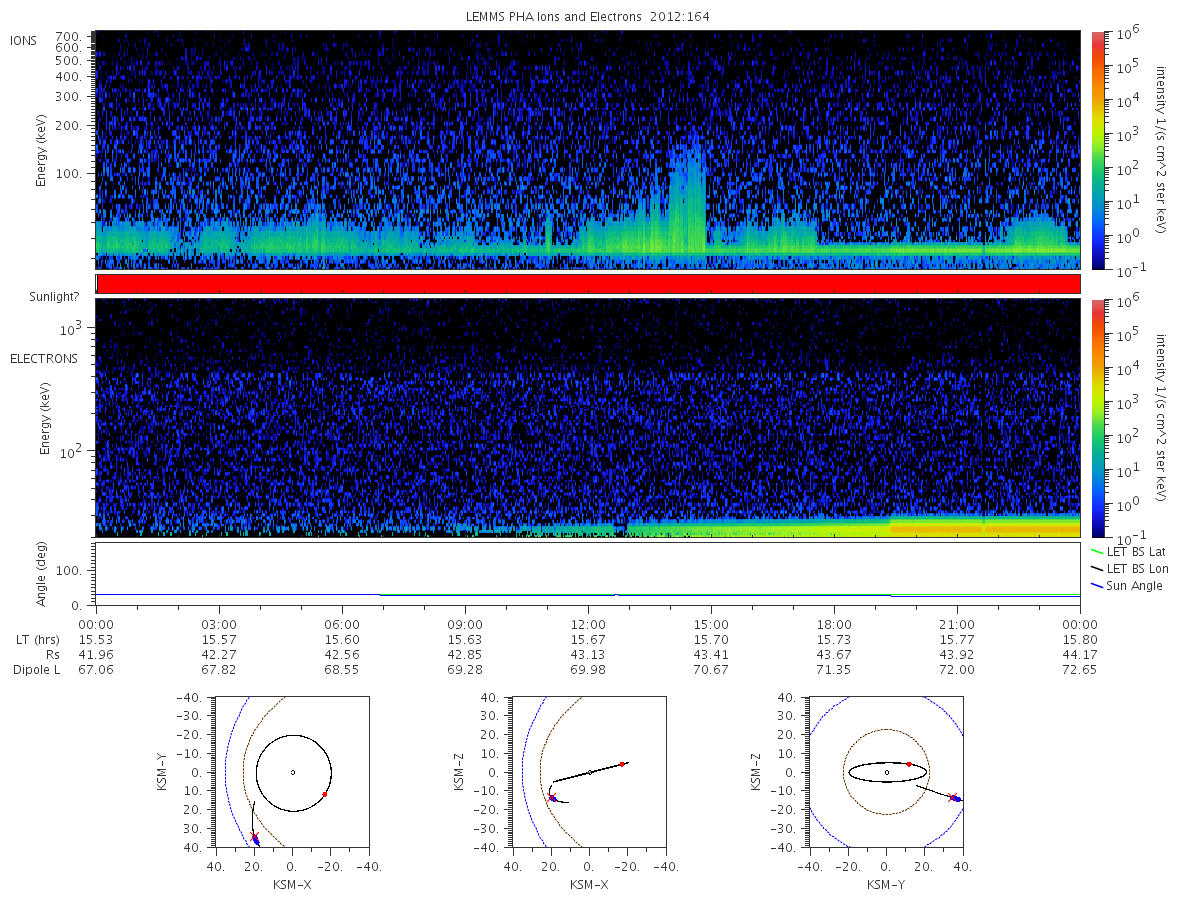Click the electrons intensity color scale bar
The width and height of the screenshot is (1200, 900).
1097,417
